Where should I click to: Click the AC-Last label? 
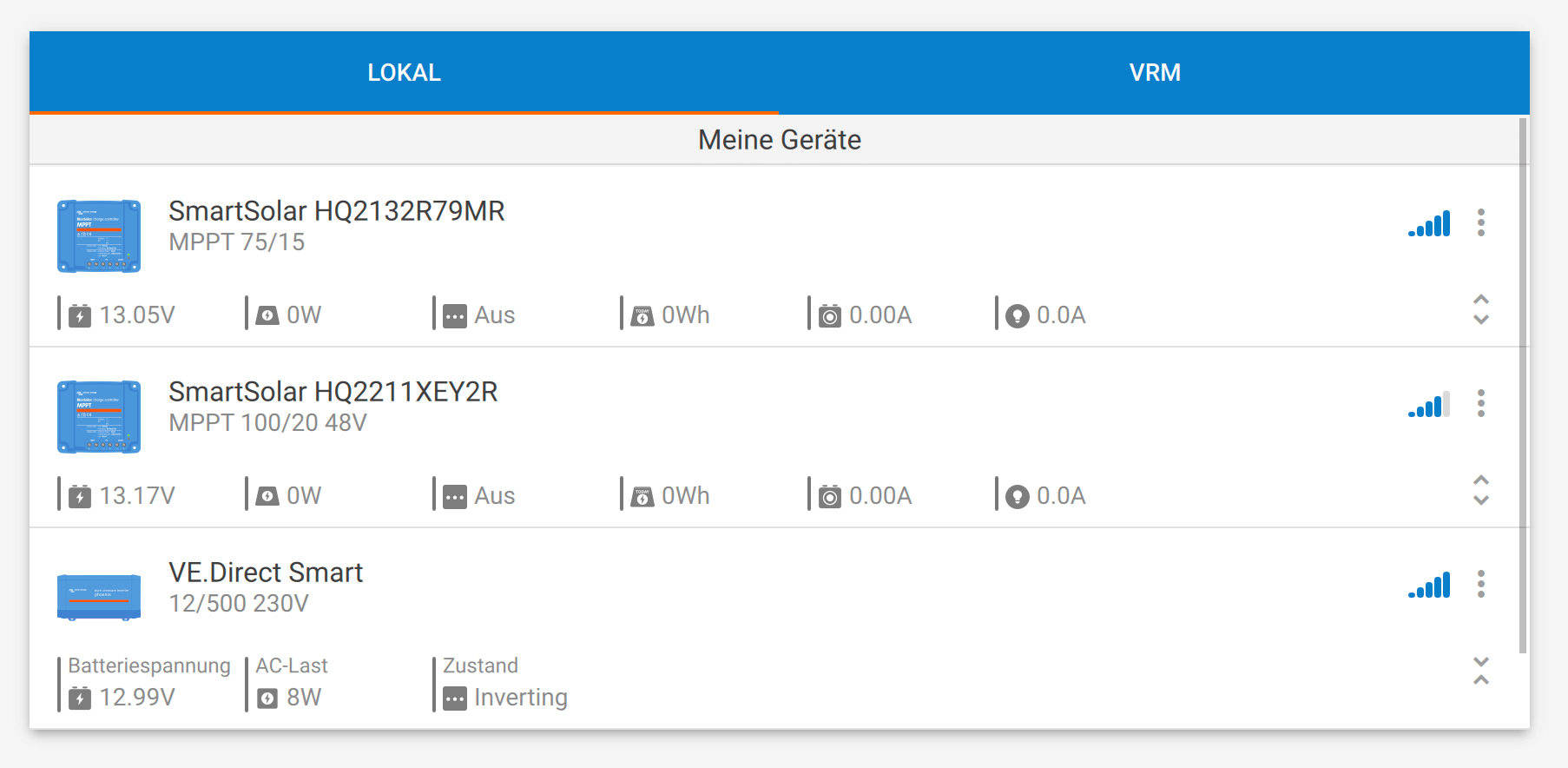point(292,665)
